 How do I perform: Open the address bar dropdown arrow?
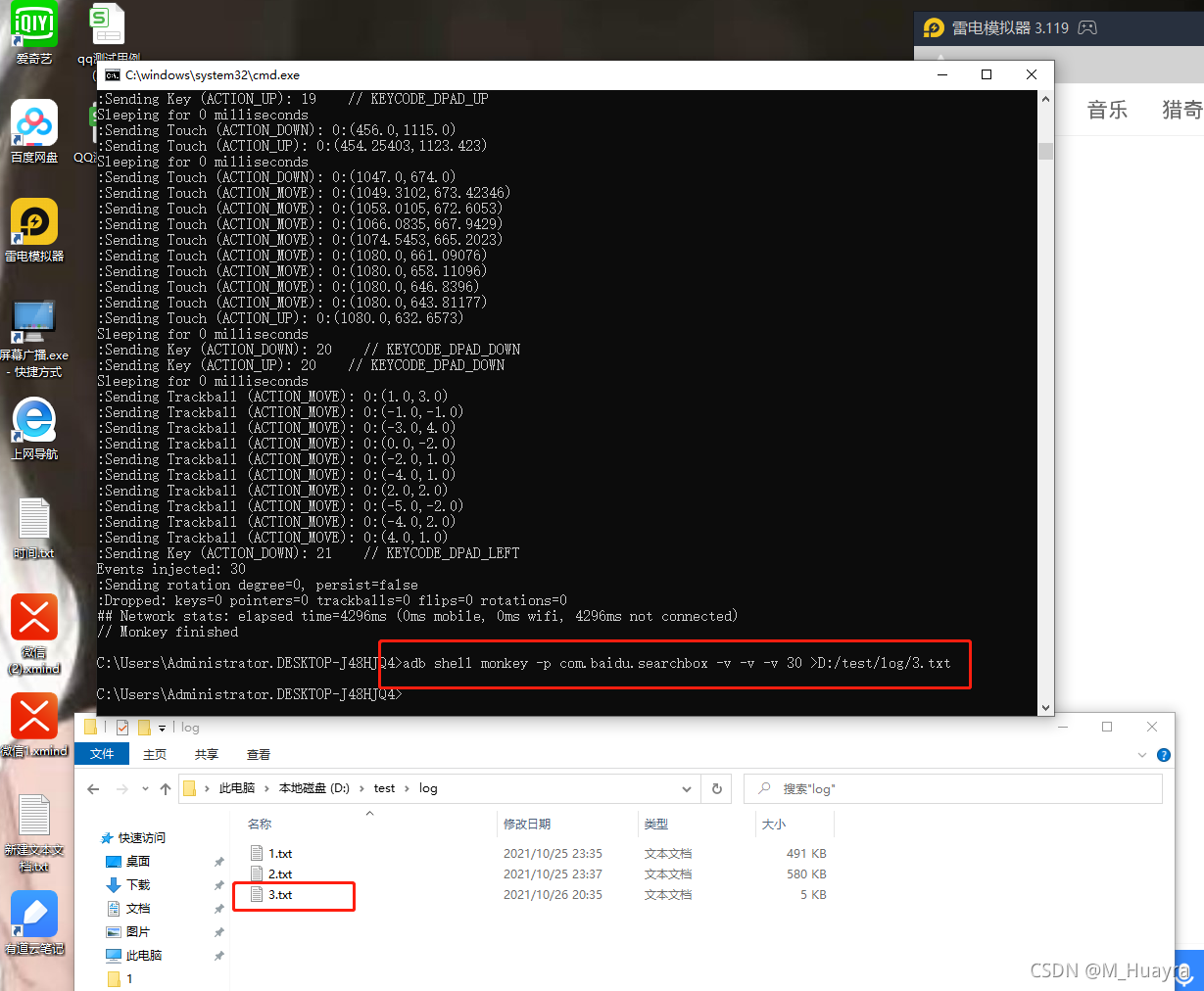point(686,788)
